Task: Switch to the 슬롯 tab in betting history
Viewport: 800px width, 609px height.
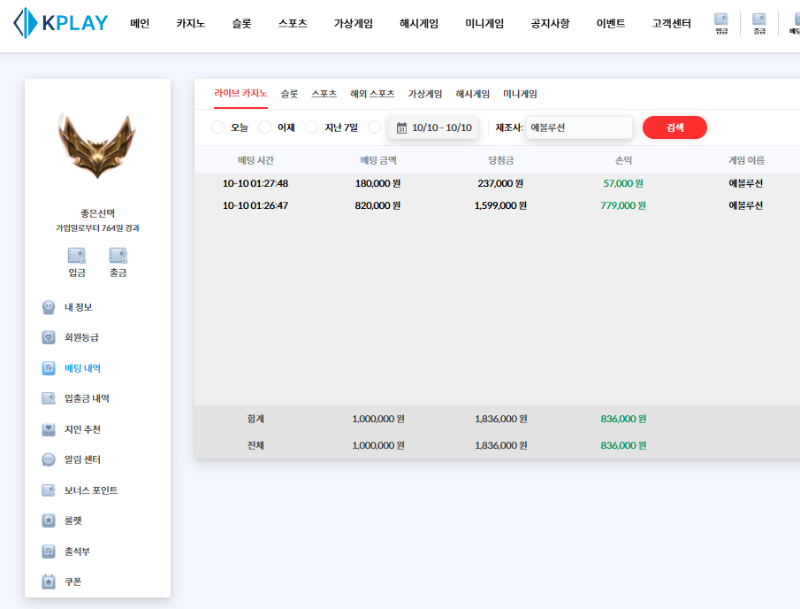Action: coord(289,94)
